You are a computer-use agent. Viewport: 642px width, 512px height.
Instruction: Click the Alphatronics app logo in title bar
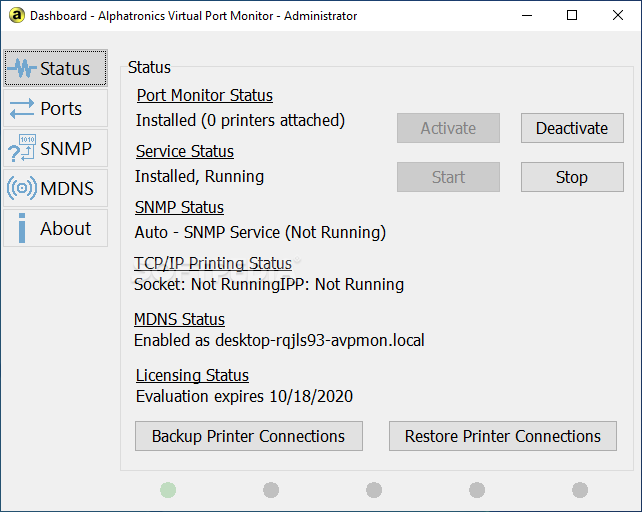(x=17, y=16)
